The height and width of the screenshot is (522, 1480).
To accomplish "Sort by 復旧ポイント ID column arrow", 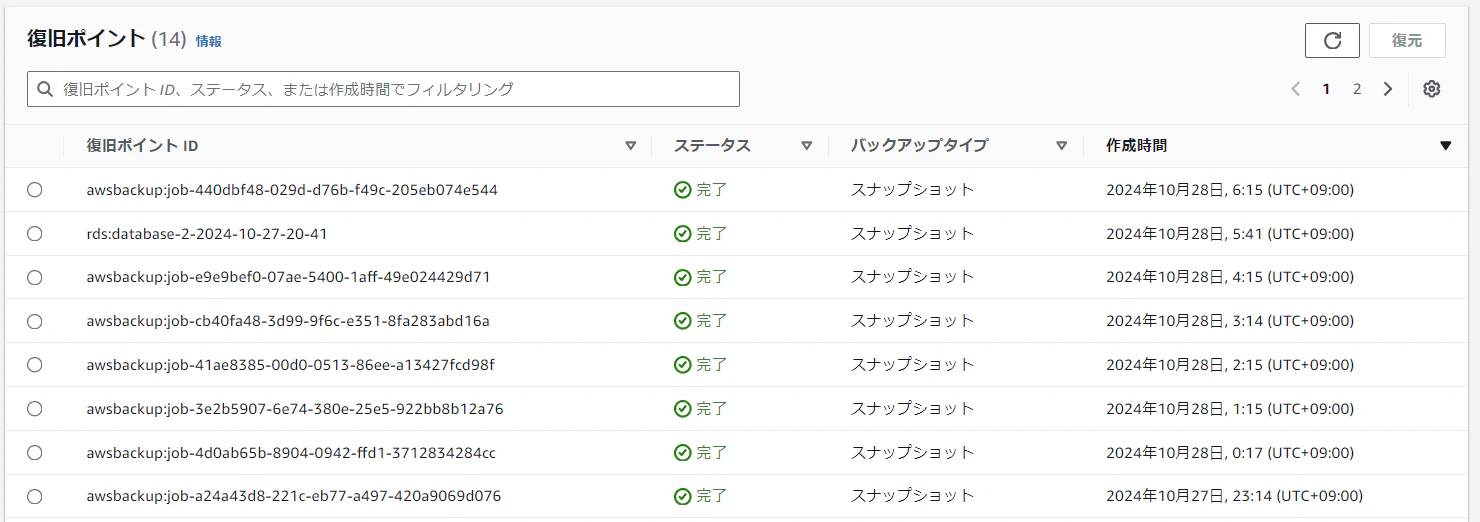I will coord(630,146).
